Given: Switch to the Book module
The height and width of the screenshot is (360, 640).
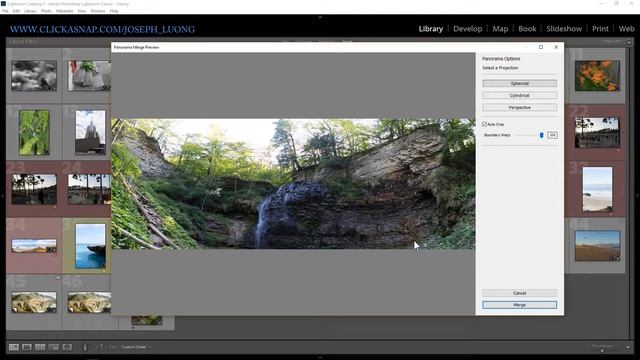Looking at the screenshot, I should coord(527,29).
